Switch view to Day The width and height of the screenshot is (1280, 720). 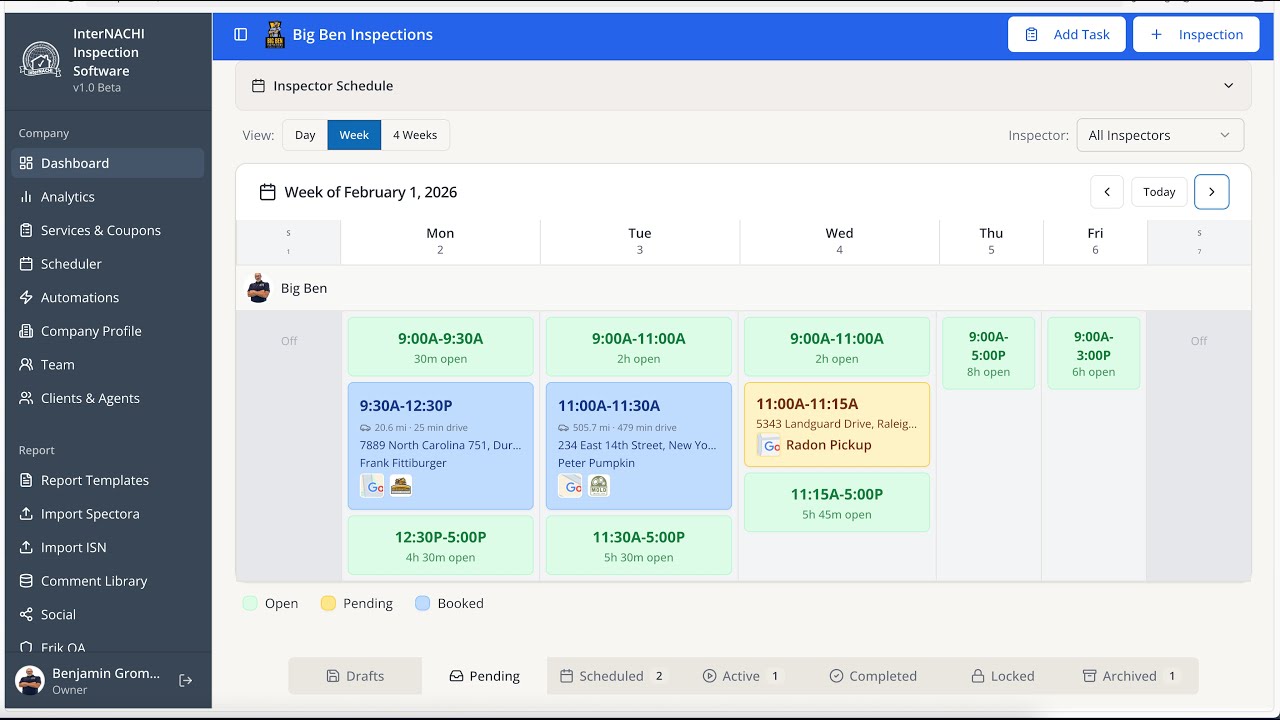pyautogui.click(x=305, y=135)
